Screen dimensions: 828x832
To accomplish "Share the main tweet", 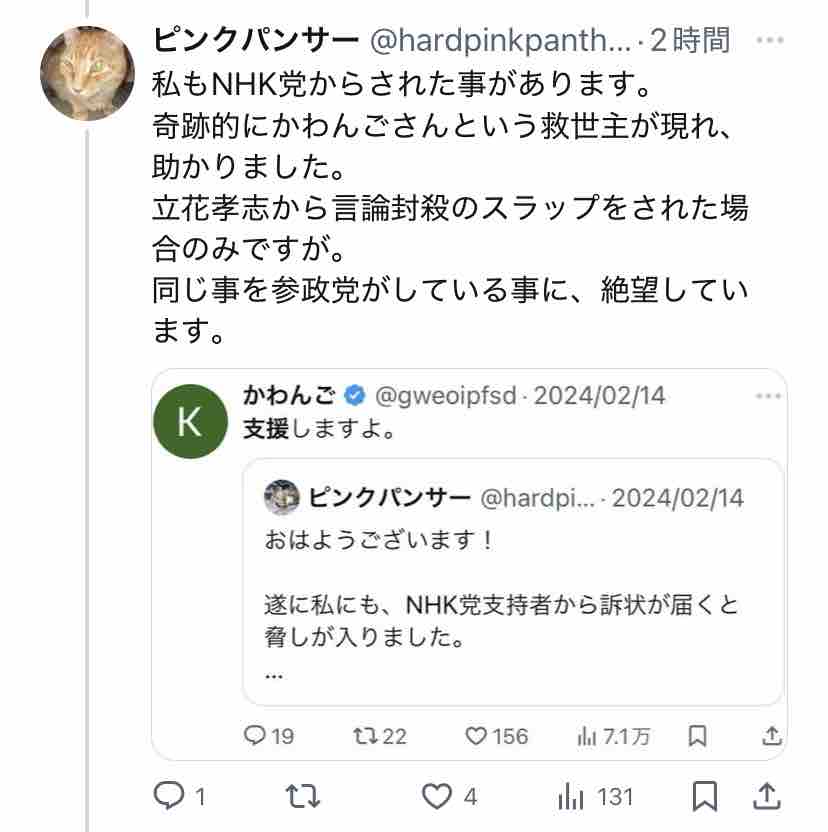I will 766,797.
